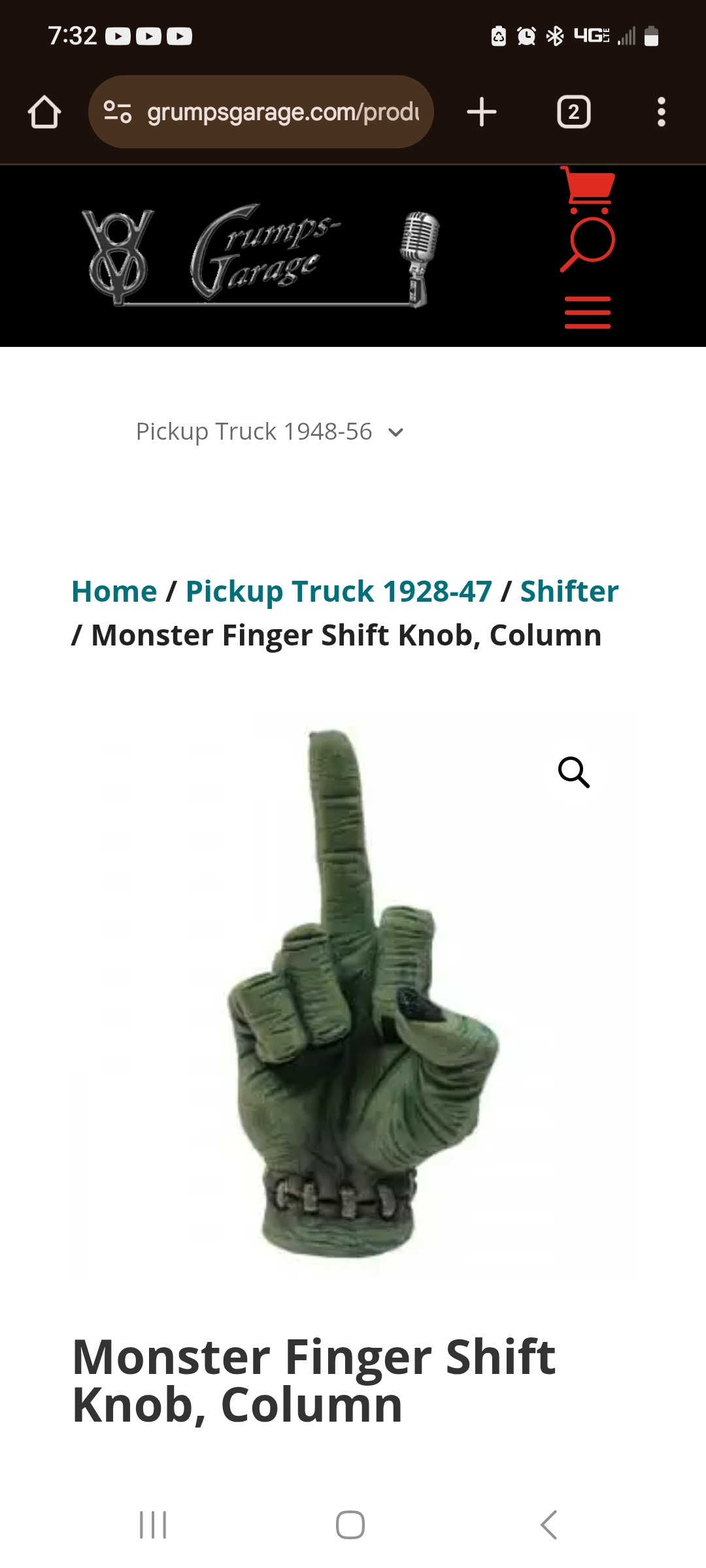
Task: Open Pickup Truck 1928-47 breadcrumb link
Action: pos(339,591)
